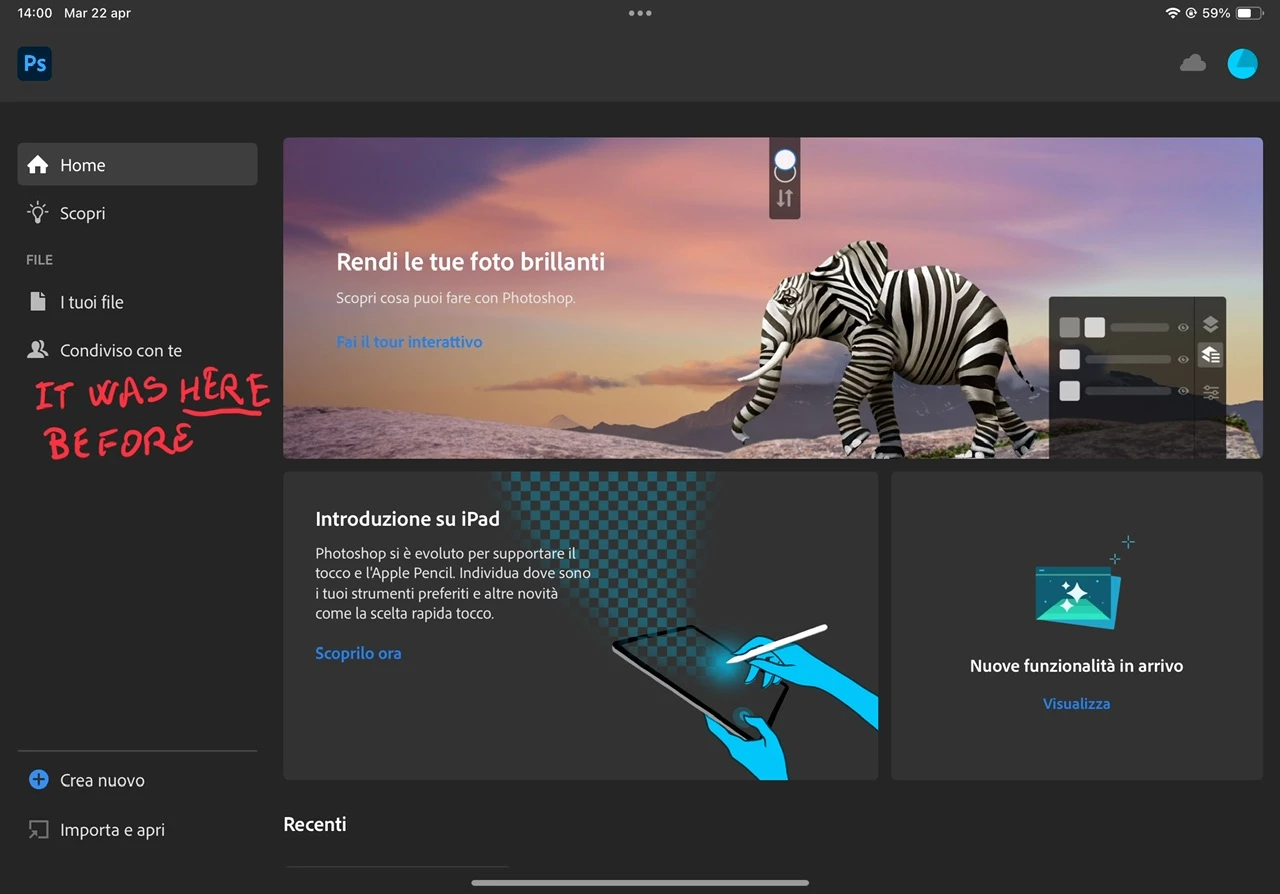
Task: Open the cloud sync status icon
Action: click(1192, 64)
